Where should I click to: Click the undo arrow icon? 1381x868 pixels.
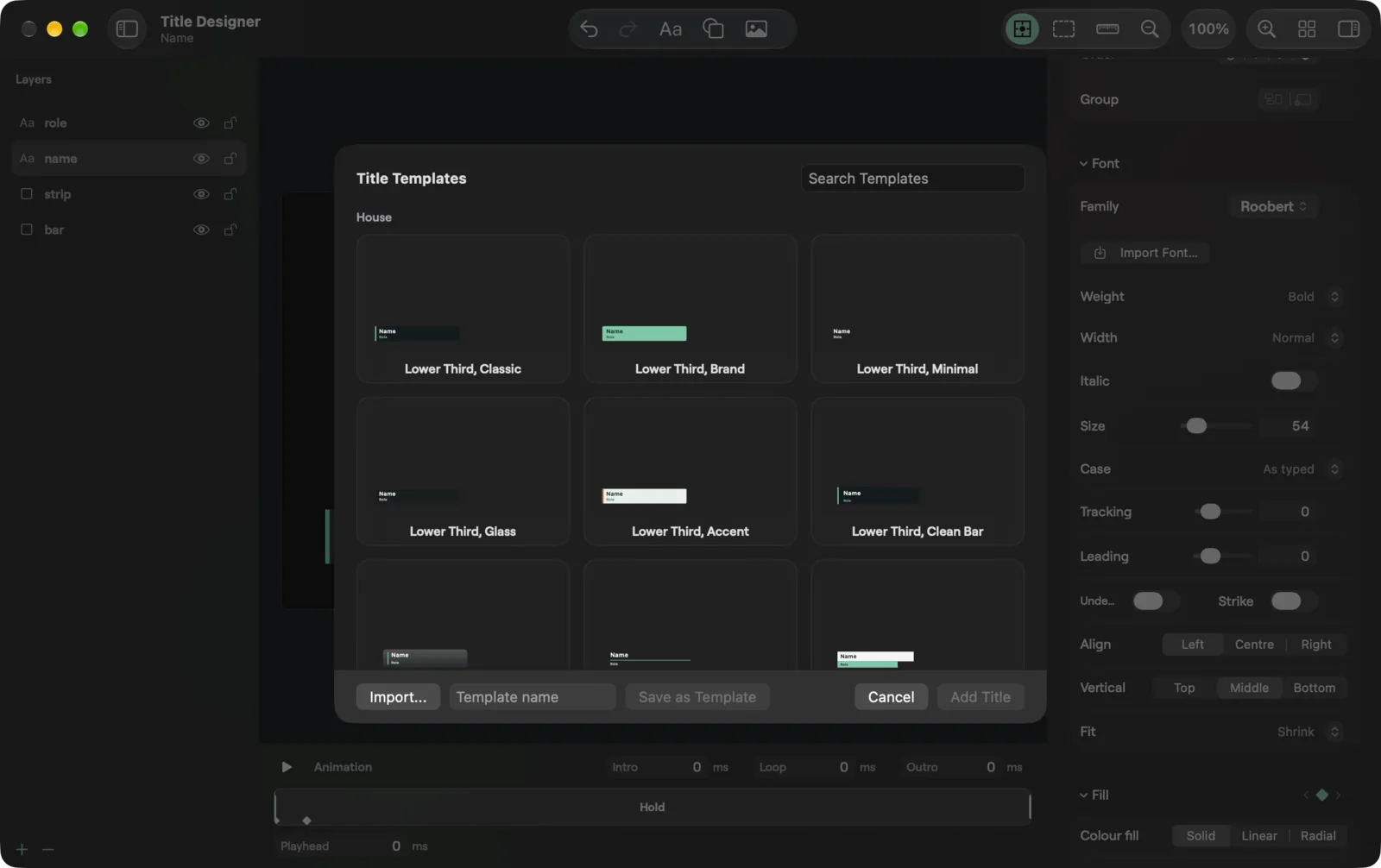[x=589, y=28]
